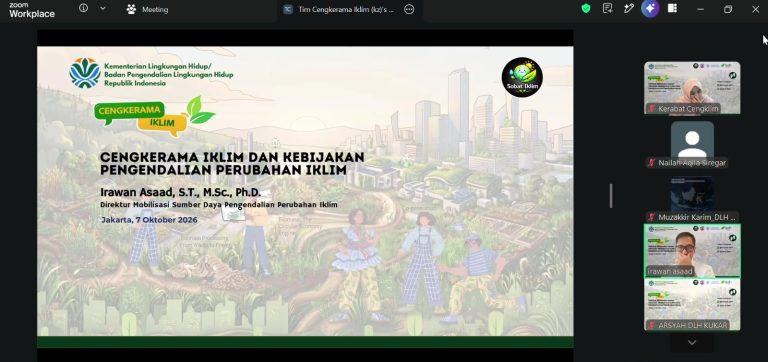
Task: Click the slide title 'CENGKERAMA IKLIM DAN KEBIJAKAN'
Action: (x=232, y=157)
